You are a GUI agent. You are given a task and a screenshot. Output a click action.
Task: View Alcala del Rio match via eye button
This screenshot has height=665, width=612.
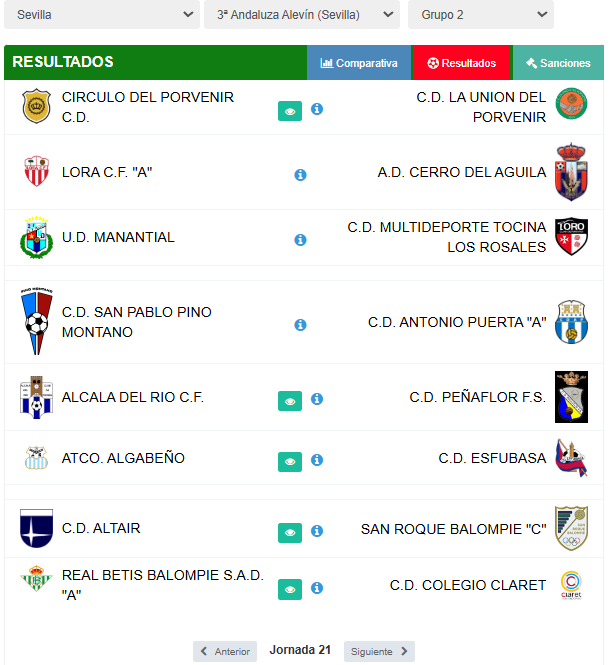[x=290, y=401]
